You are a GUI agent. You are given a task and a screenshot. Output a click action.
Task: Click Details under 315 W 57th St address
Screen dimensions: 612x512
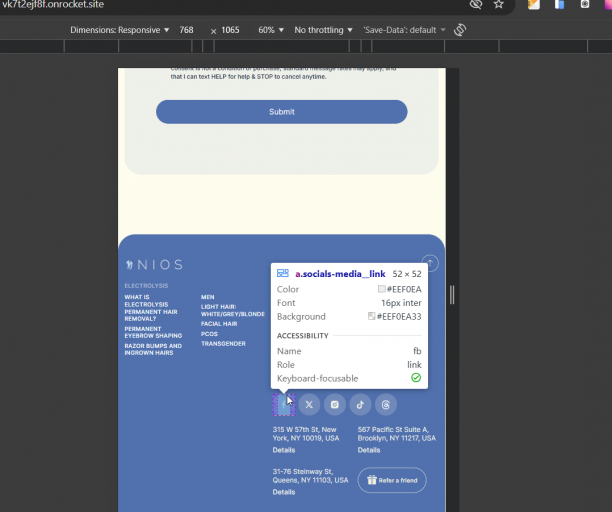[284, 450]
